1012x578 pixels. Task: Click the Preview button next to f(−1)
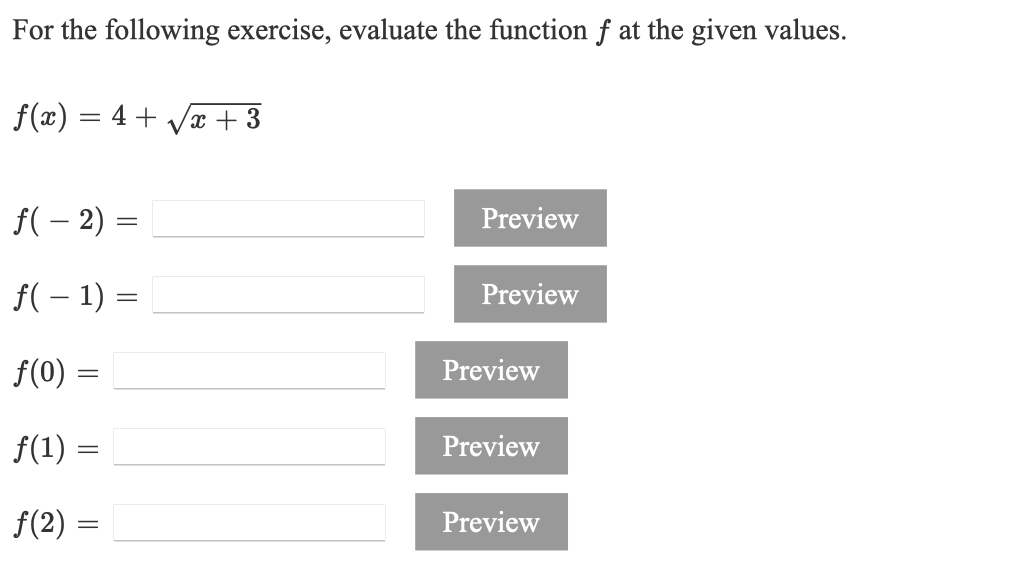pyautogui.click(x=530, y=294)
